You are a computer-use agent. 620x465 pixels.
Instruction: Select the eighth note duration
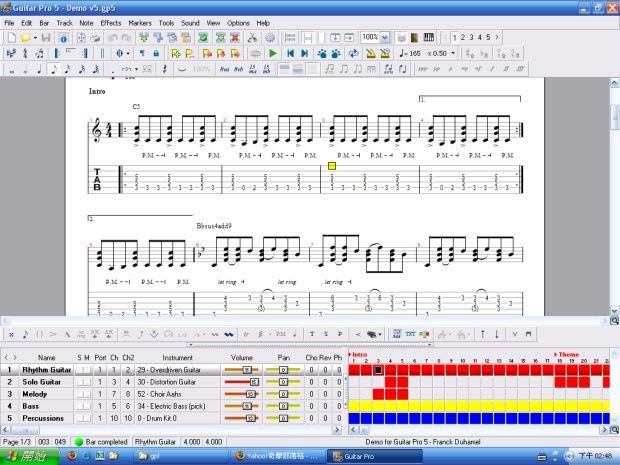click(x=54, y=69)
